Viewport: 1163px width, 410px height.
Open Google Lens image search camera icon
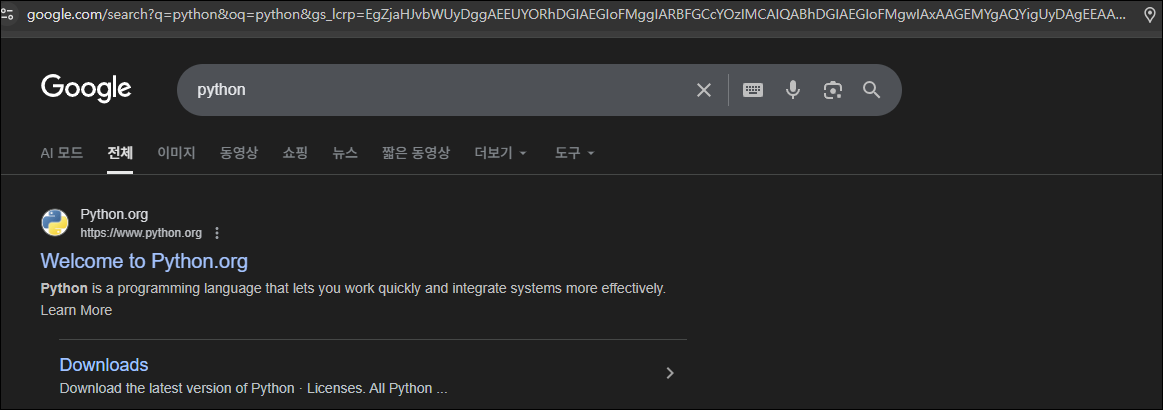click(832, 90)
